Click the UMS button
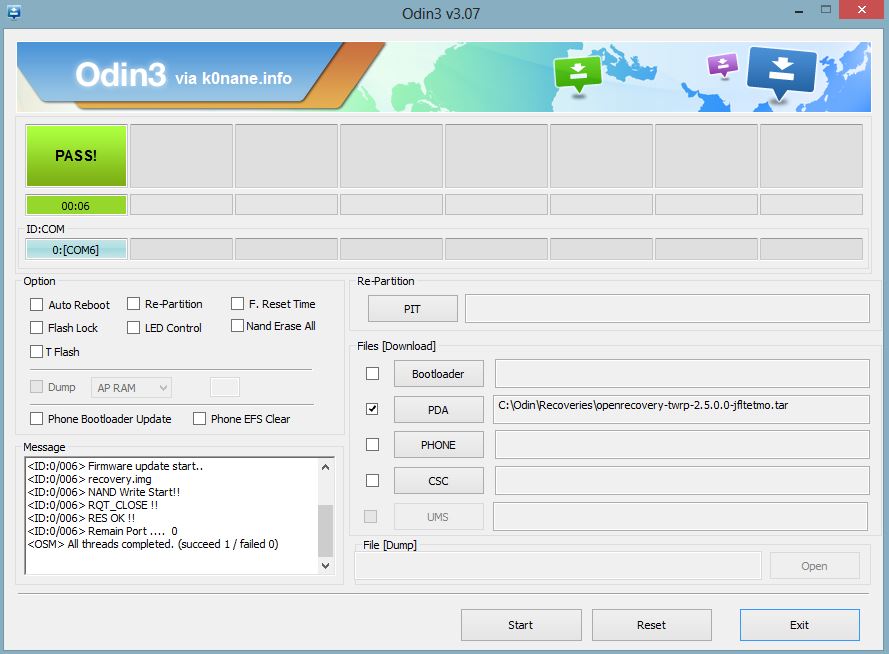Image resolution: width=889 pixels, height=654 pixels. tap(438, 517)
